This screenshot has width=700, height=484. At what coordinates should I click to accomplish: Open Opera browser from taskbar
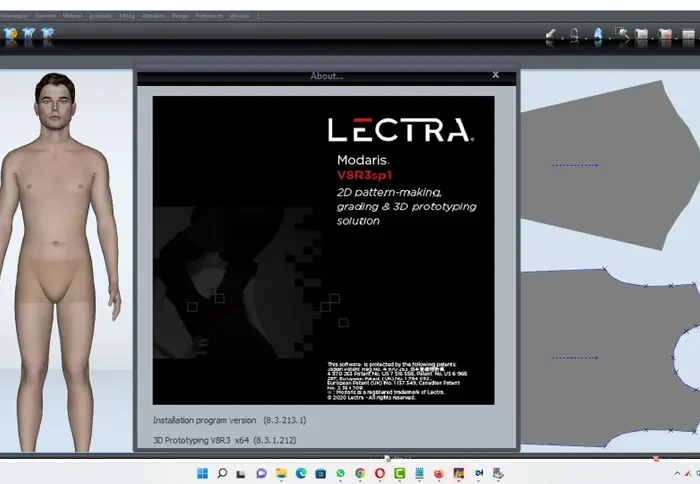(380, 473)
